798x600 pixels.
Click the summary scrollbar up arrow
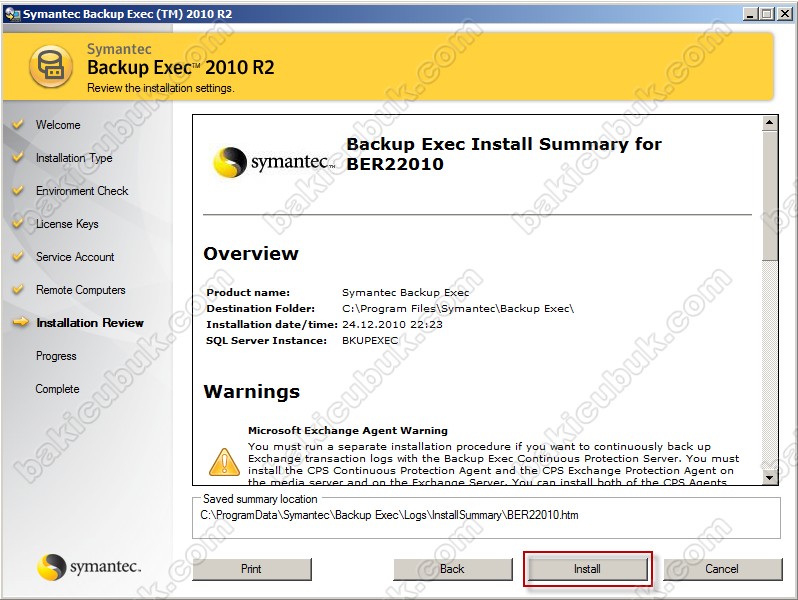click(x=770, y=123)
